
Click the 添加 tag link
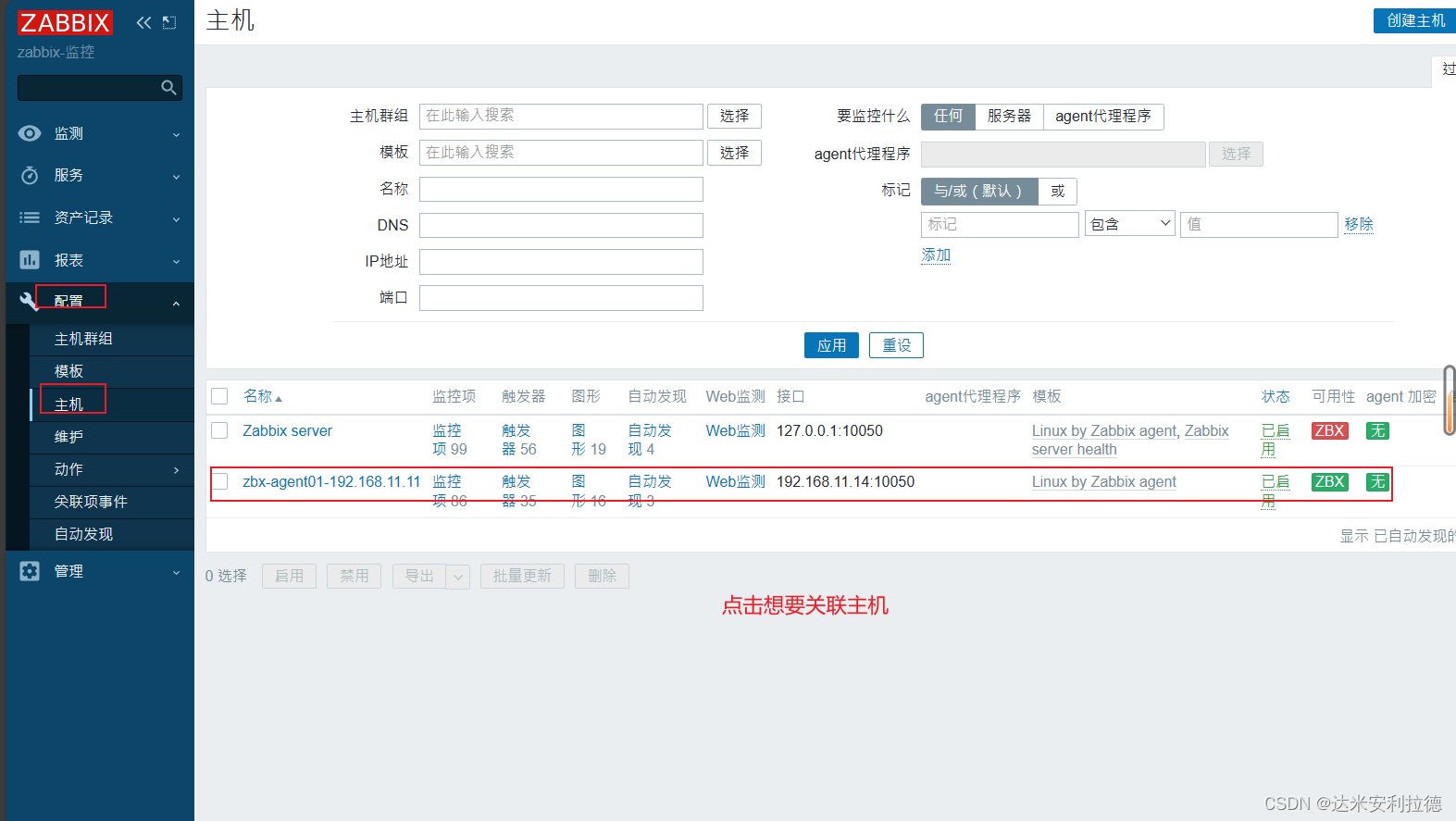936,255
